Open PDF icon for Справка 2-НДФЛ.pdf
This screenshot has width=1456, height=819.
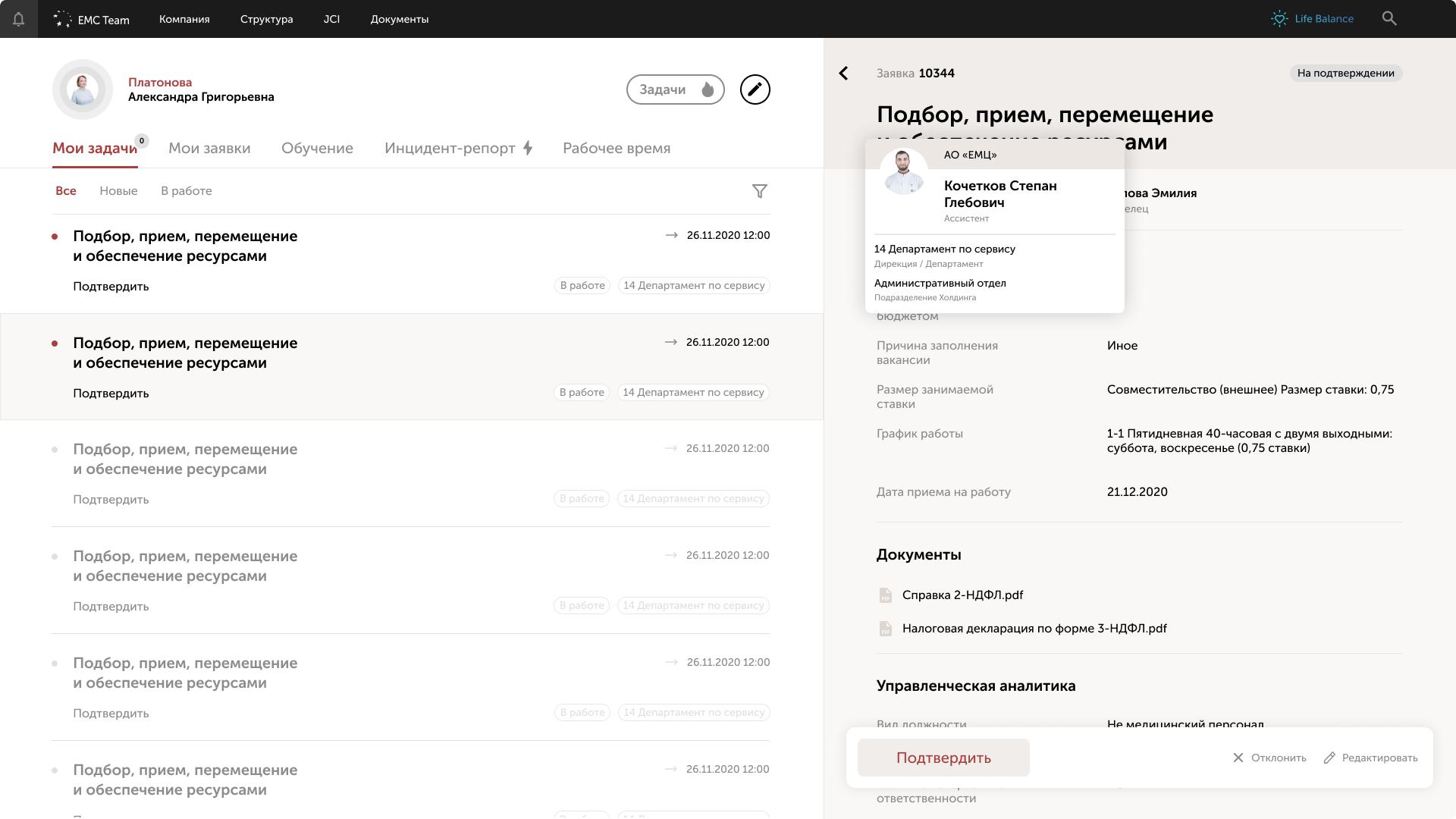point(885,595)
